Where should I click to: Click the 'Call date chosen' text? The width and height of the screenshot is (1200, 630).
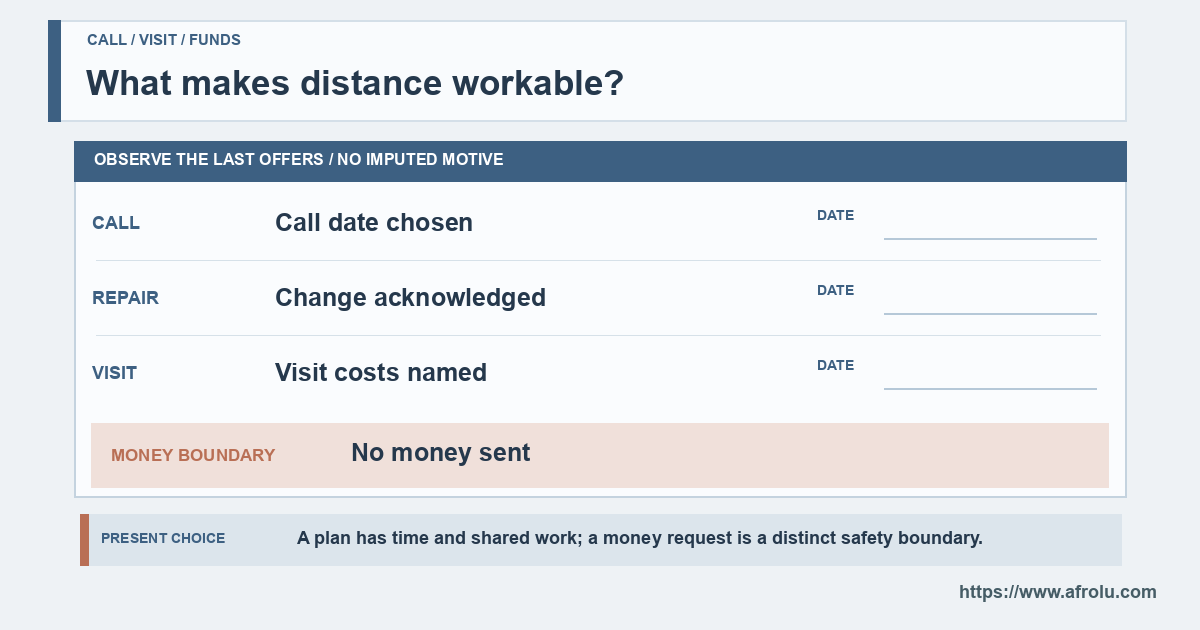[x=374, y=222]
